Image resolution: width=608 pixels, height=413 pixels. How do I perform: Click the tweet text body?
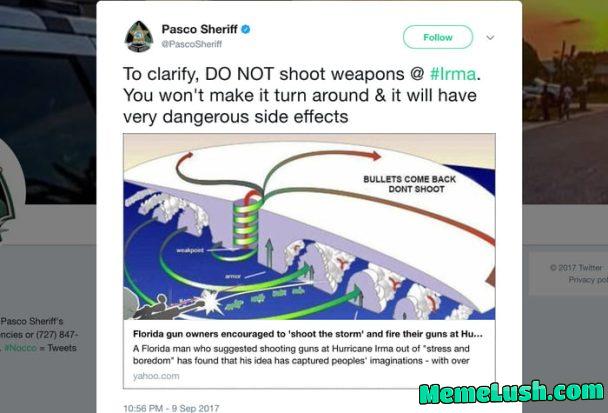coord(302,95)
